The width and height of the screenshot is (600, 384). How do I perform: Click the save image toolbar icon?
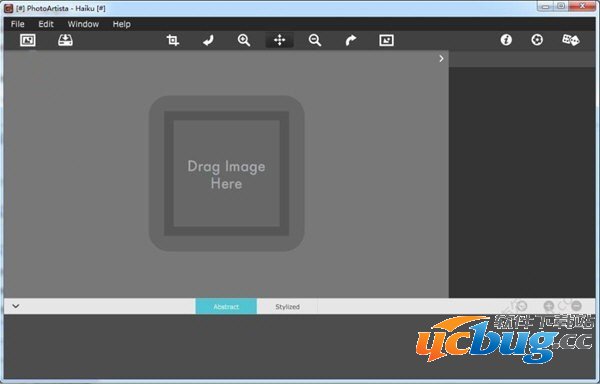(65, 40)
